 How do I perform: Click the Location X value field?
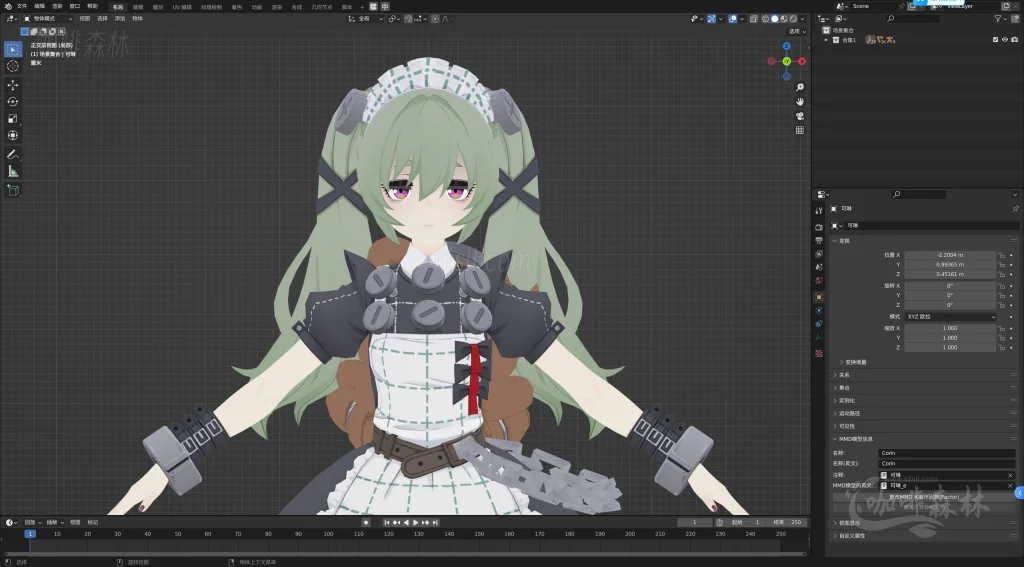coord(950,255)
